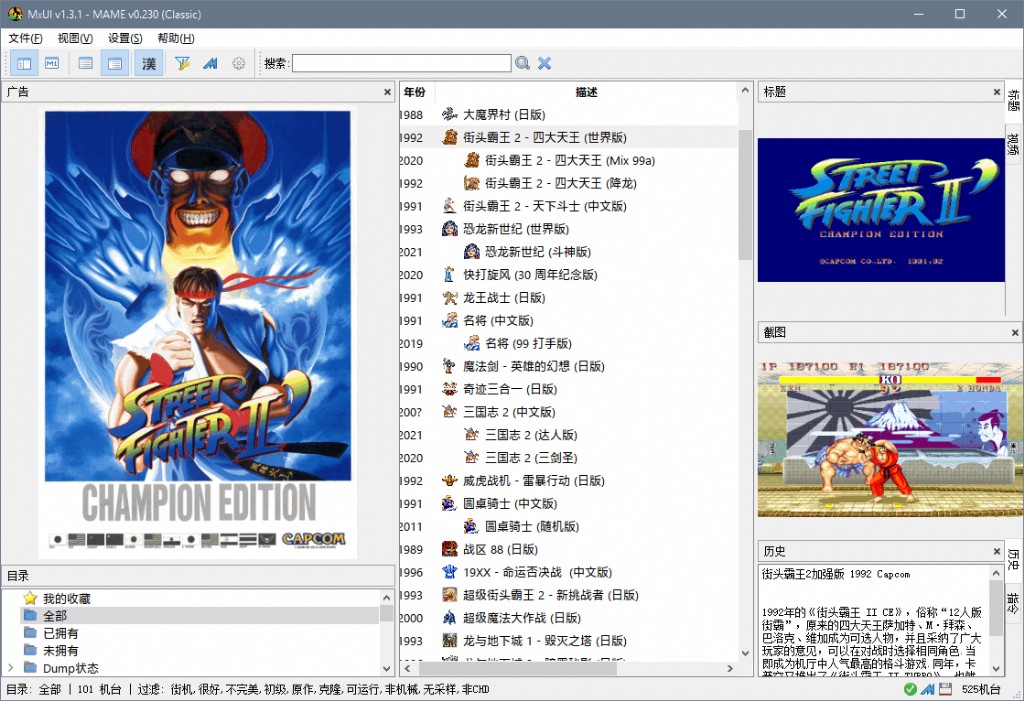Click the M1 toolbar icon

51,63
